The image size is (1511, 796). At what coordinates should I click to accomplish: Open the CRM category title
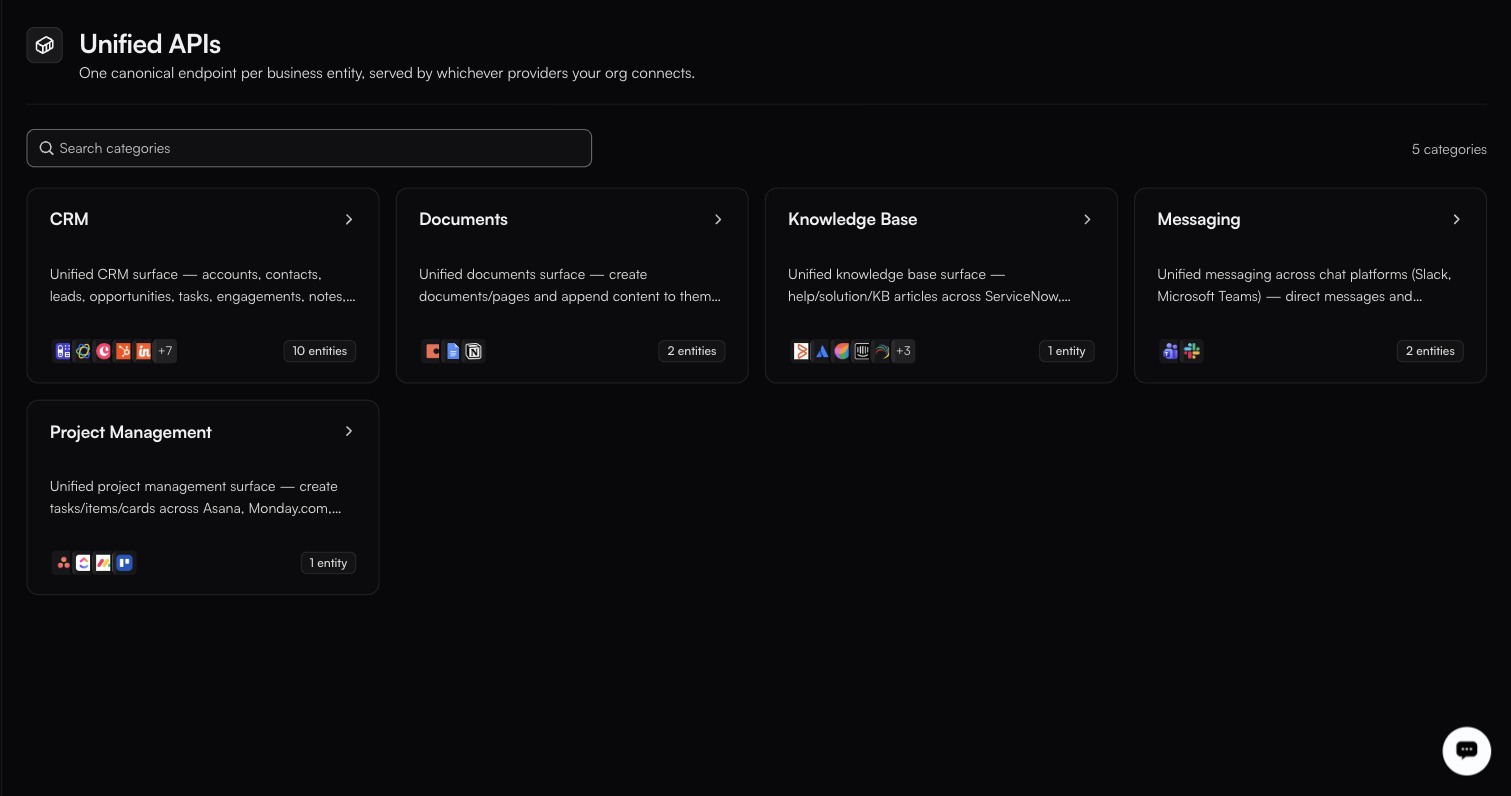(69, 219)
